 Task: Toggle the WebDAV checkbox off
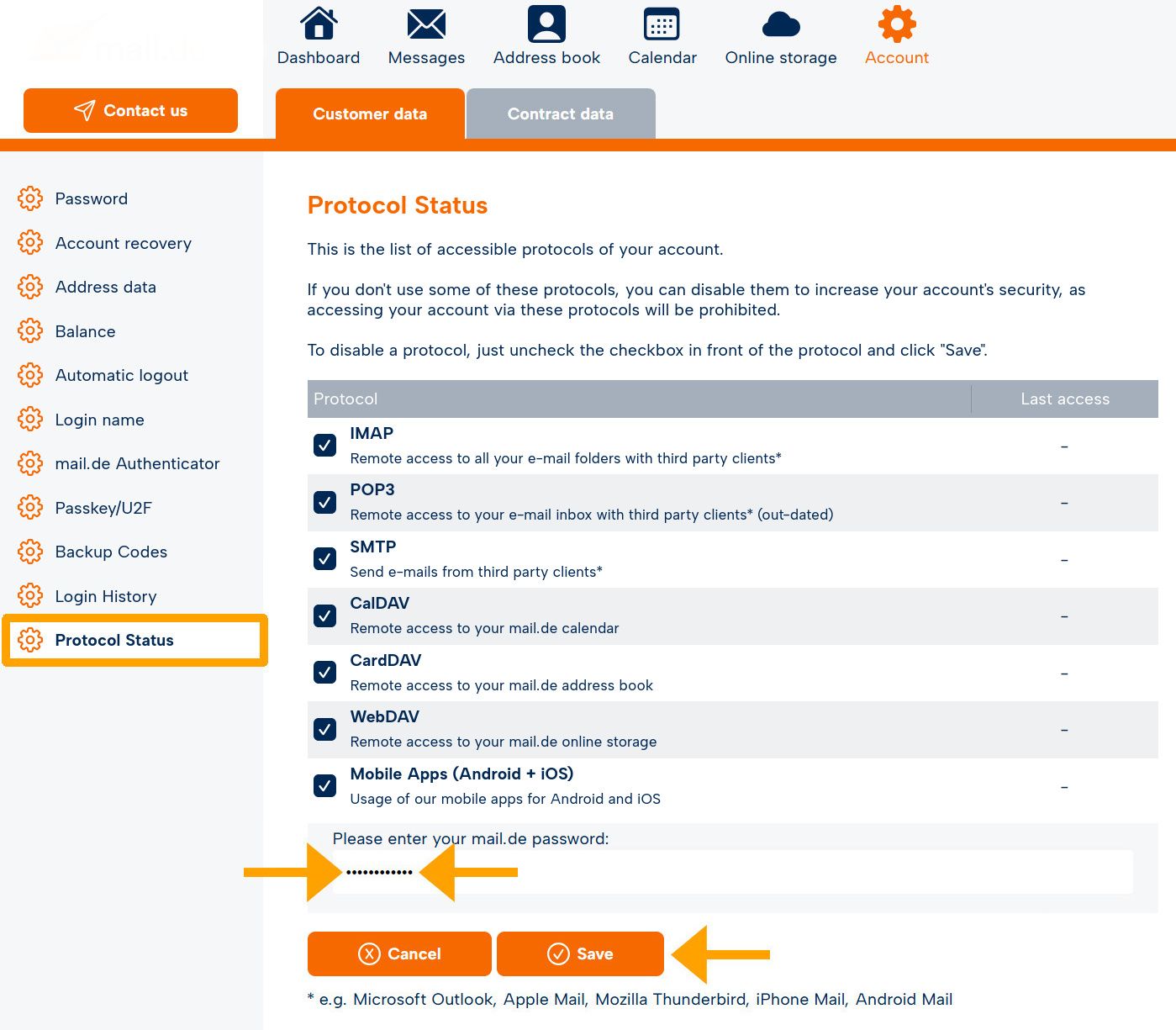point(325,729)
